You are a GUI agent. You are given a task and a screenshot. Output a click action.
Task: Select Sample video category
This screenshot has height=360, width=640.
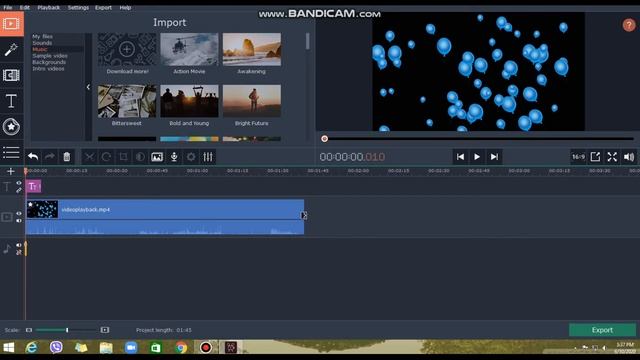[50, 56]
